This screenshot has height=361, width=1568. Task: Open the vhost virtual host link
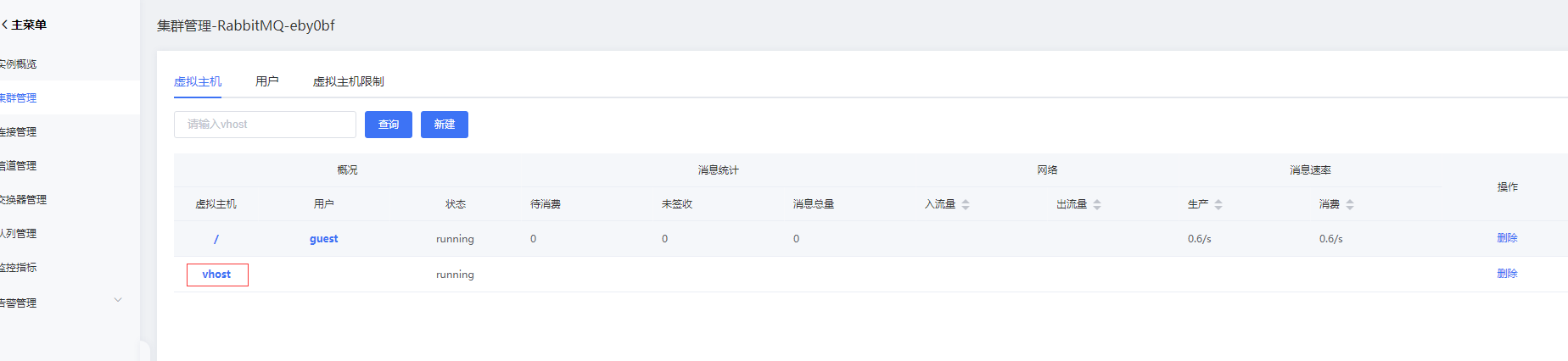pyautogui.click(x=216, y=275)
